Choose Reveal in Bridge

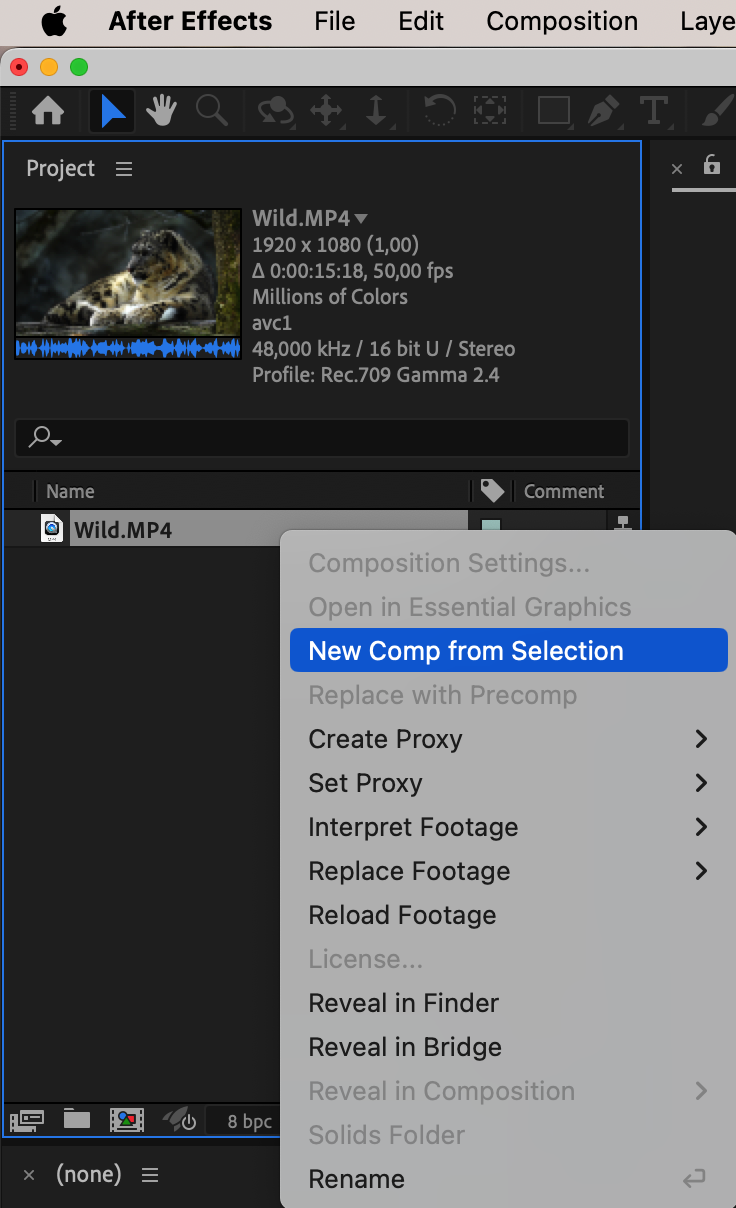pyautogui.click(x=508, y=1047)
